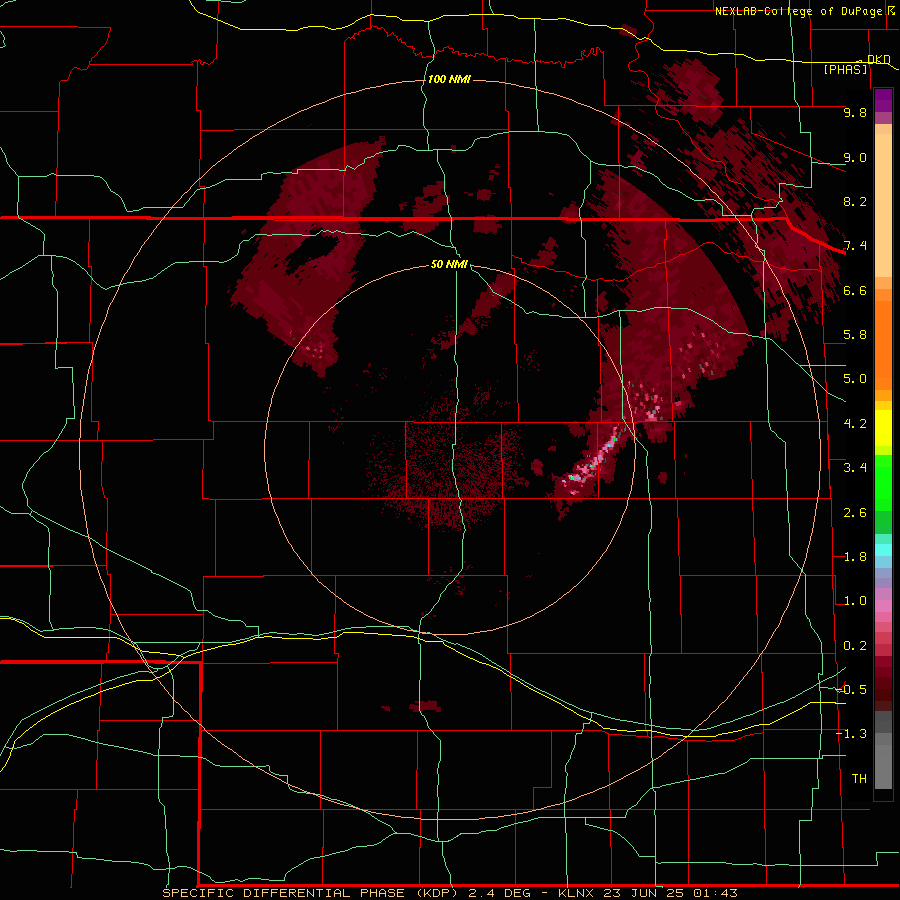The height and width of the screenshot is (900, 900).
Task: Click the 2.6 scale value
Action: point(855,513)
